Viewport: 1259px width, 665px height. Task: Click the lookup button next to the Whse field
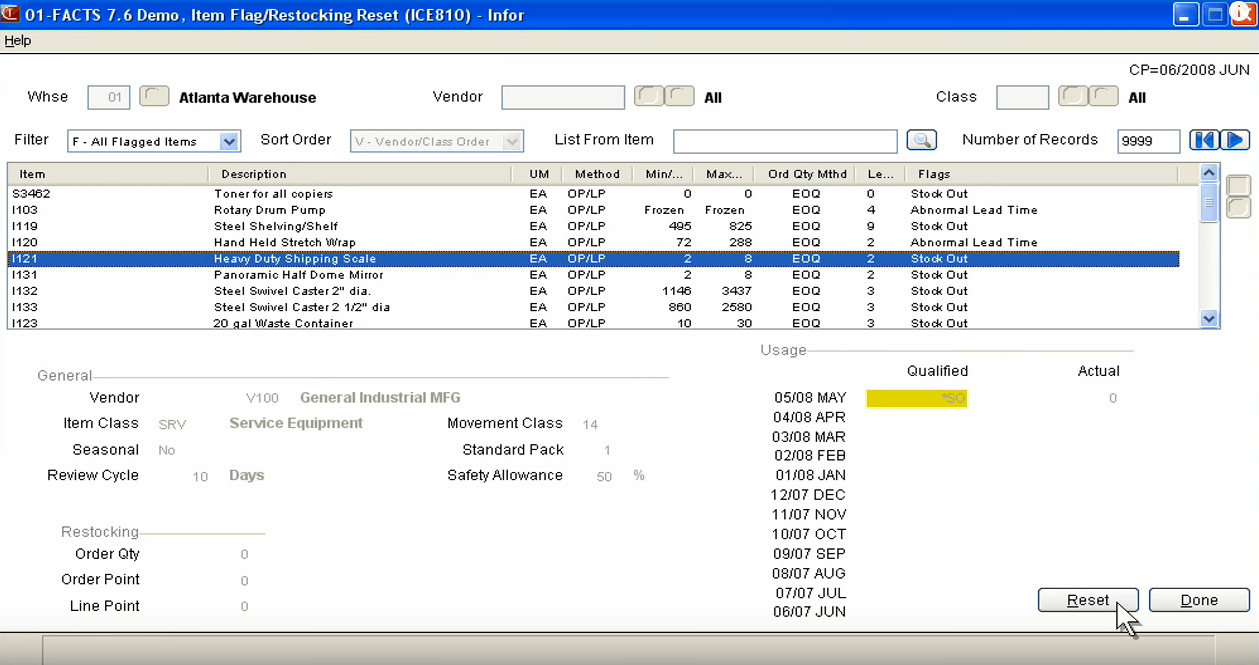154,97
